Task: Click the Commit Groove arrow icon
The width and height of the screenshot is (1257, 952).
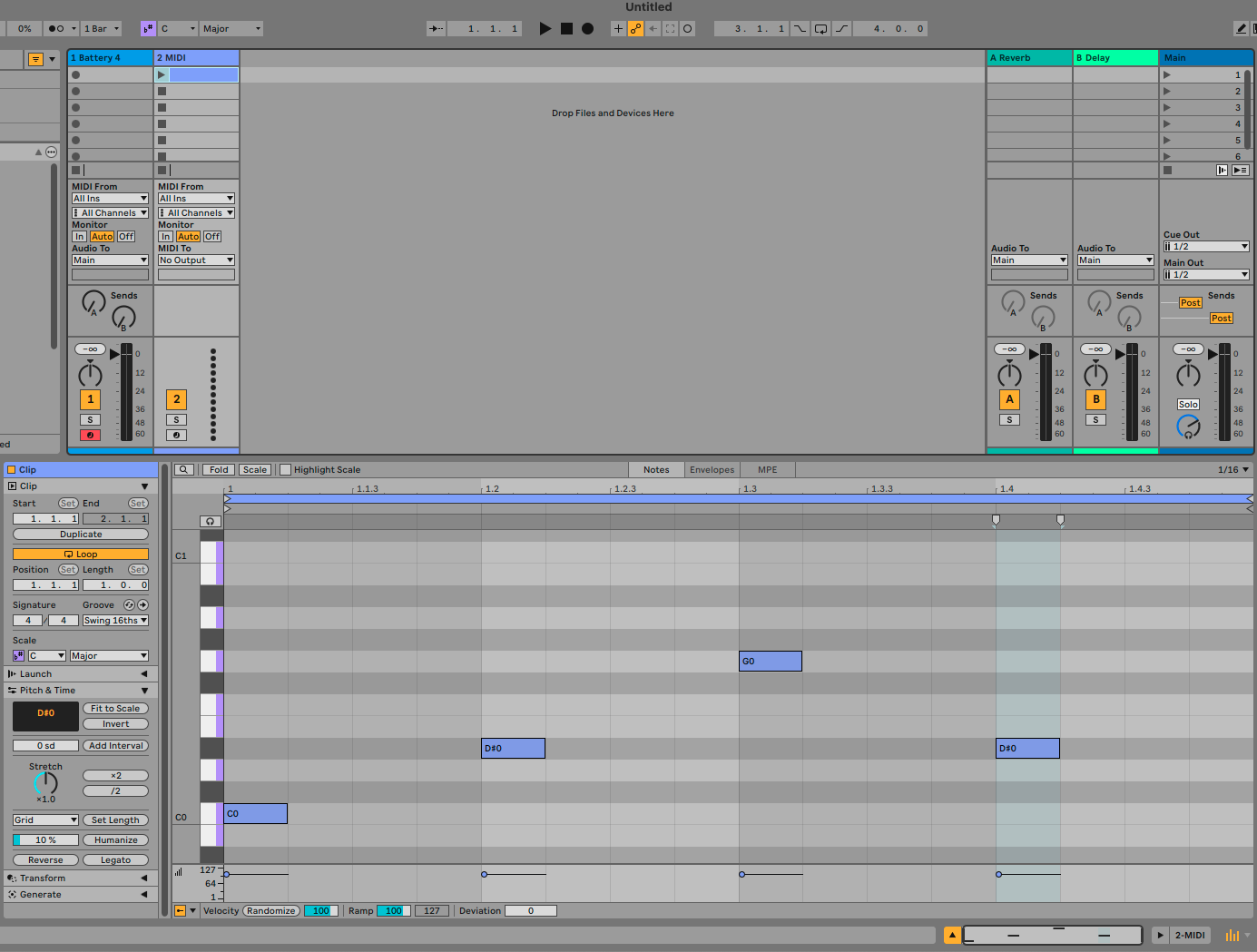Action: tap(142, 605)
